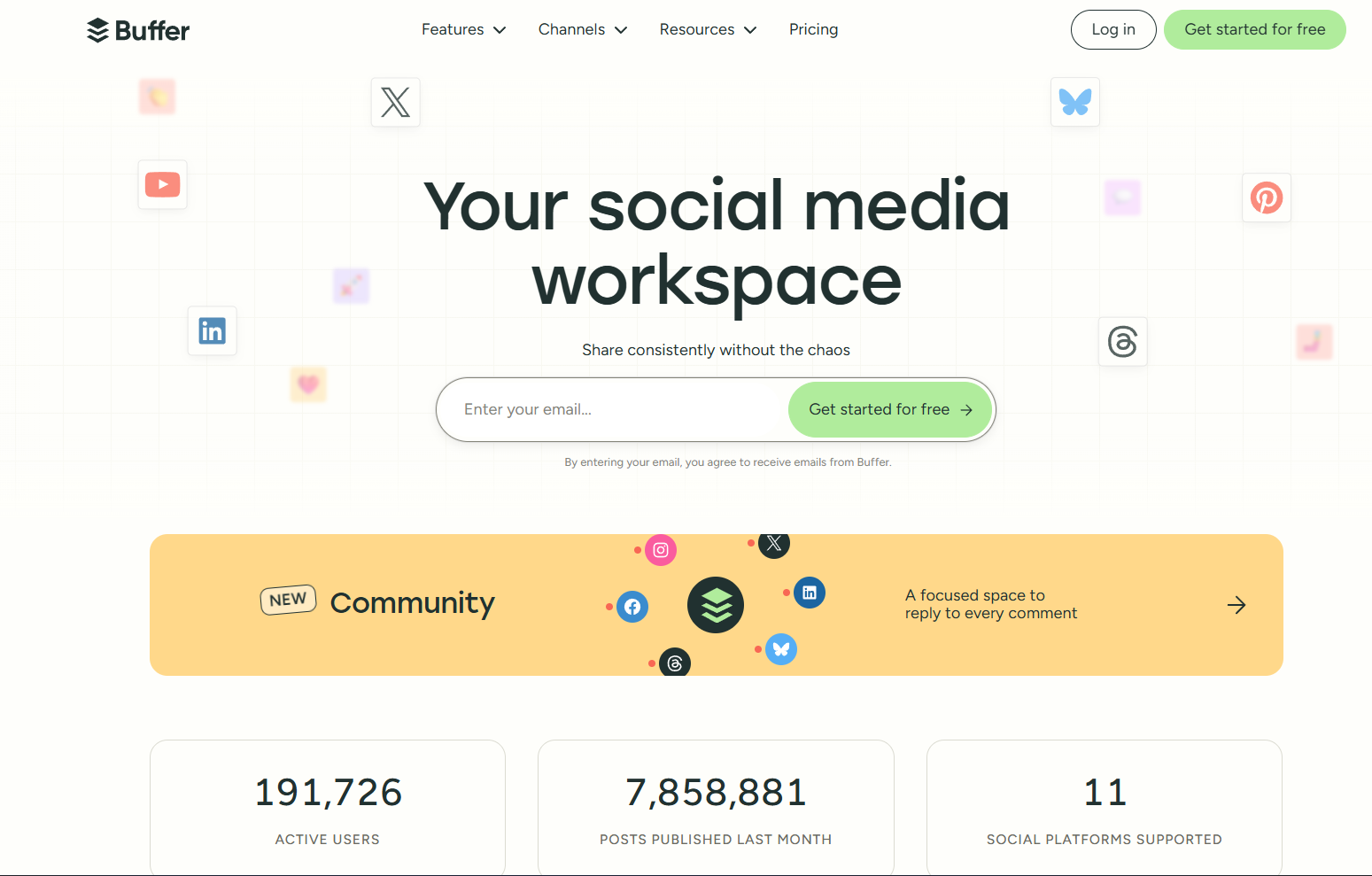This screenshot has height=876, width=1372.
Task: Click the Bluesky butterfly icon tile
Action: [x=1074, y=102]
